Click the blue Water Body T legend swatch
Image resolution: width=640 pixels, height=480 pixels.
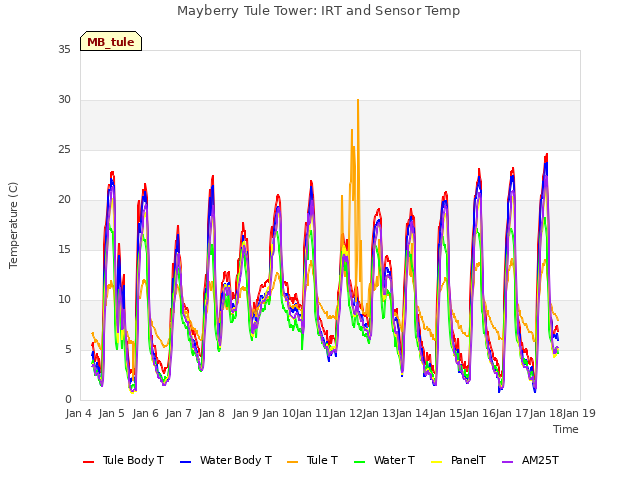pyautogui.click(x=186, y=462)
